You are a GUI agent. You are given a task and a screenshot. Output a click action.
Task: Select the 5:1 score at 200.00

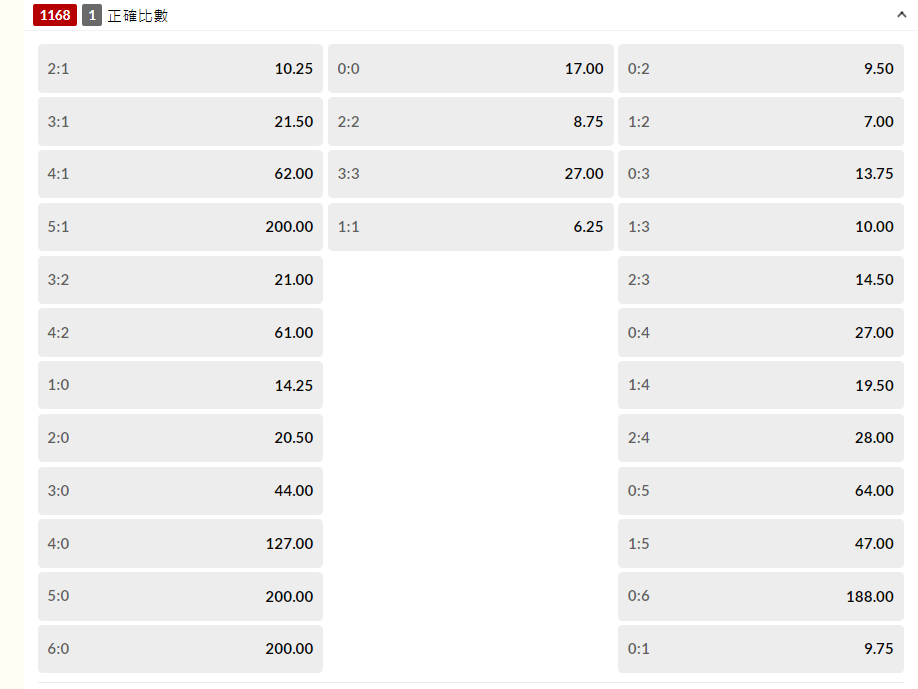180,227
